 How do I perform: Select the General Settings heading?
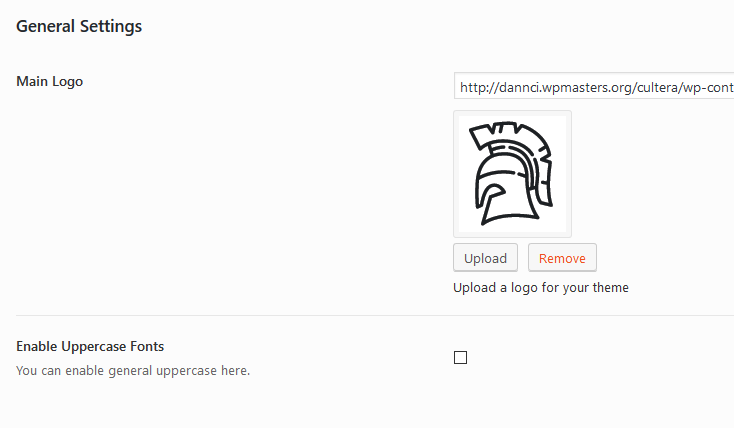click(79, 26)
